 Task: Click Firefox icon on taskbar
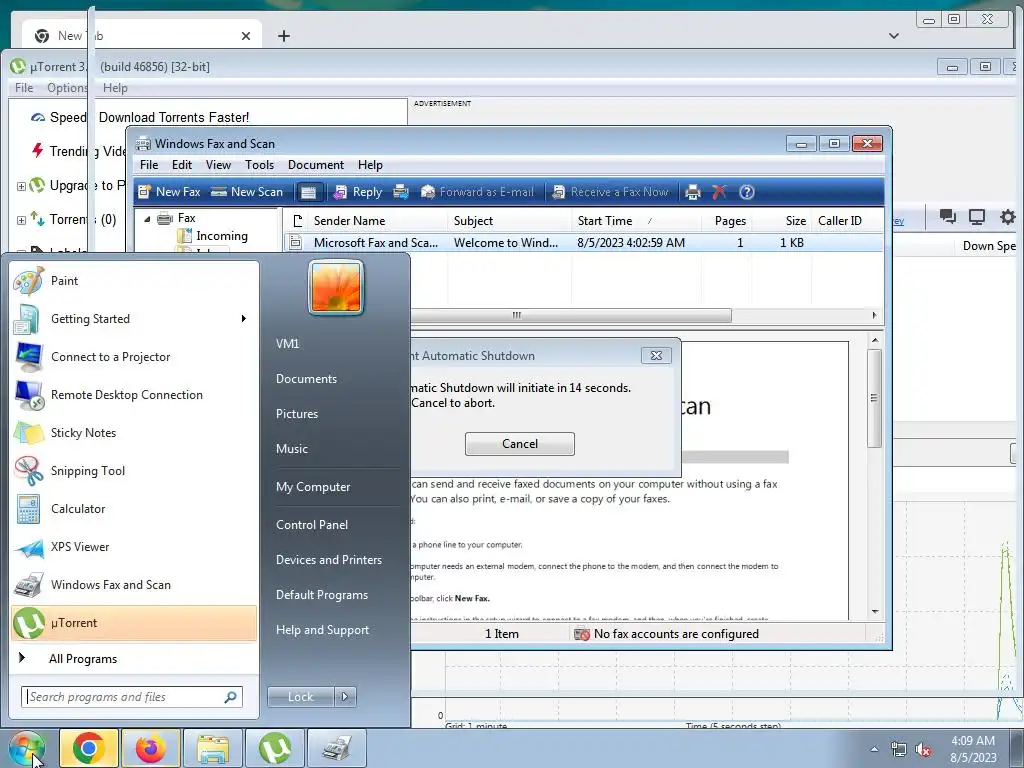[x=151, y=748]
